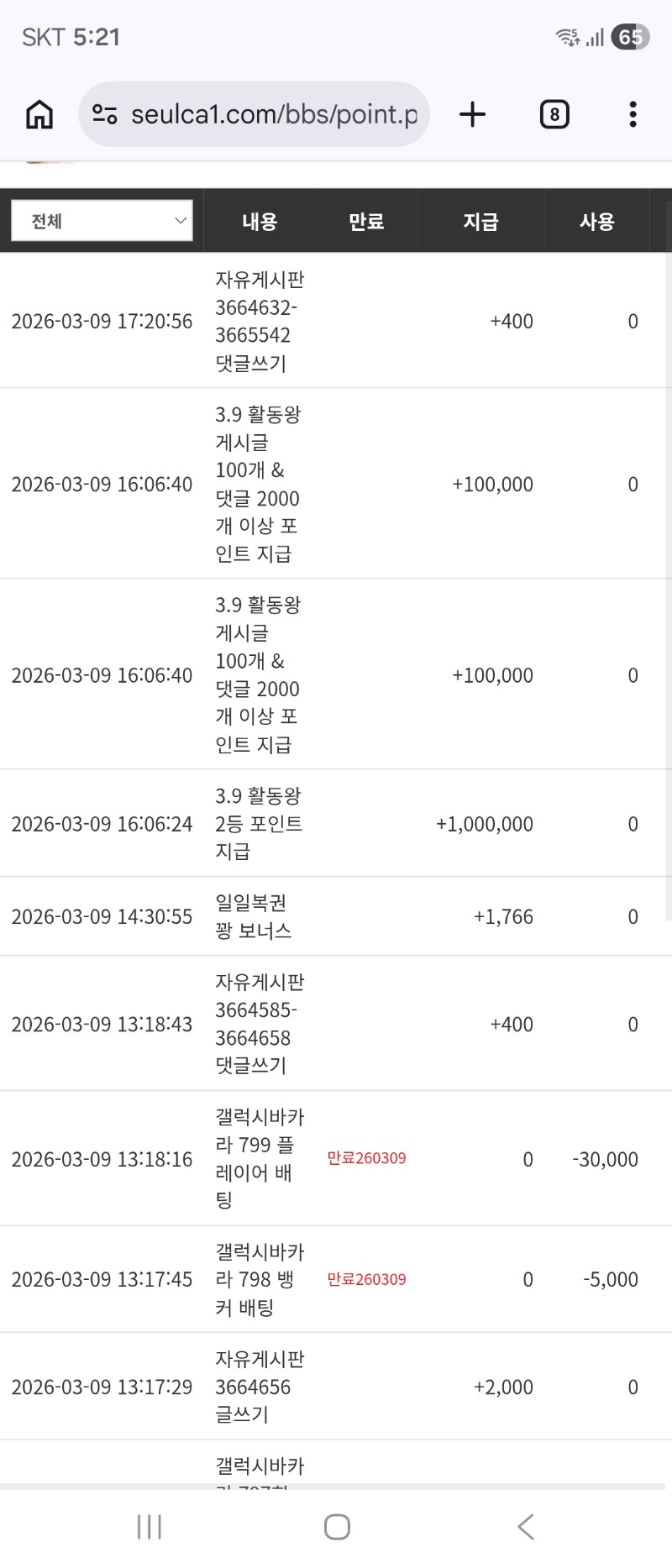Select the 지급 column header
672x1568 pixels.
pyautogui.click(x=480, y=222)
